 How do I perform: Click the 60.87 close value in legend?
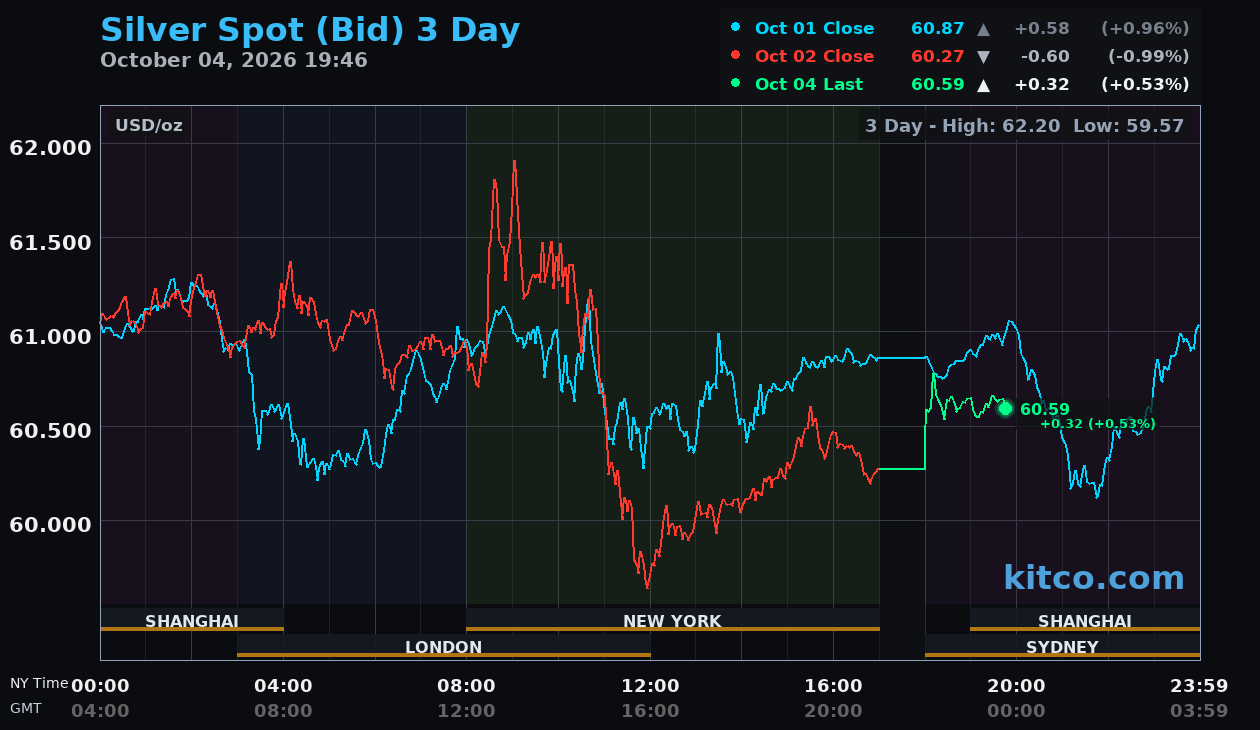[x=938, y=29]
